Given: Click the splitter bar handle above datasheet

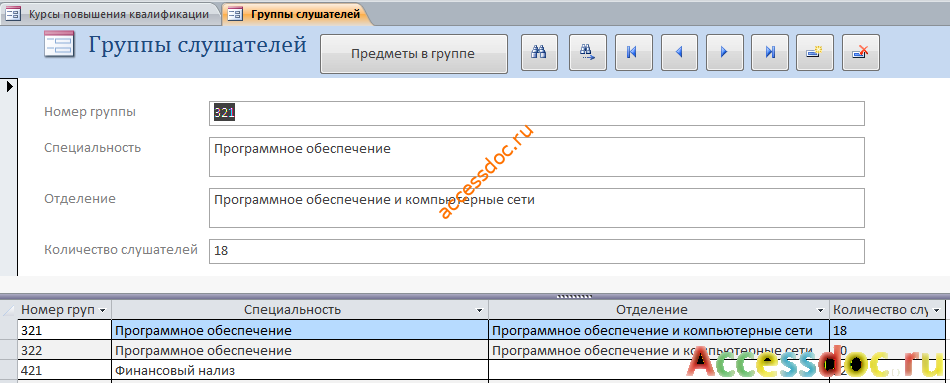Looking at the screenshot, I should pyautogui.click(x=574, y=297).
